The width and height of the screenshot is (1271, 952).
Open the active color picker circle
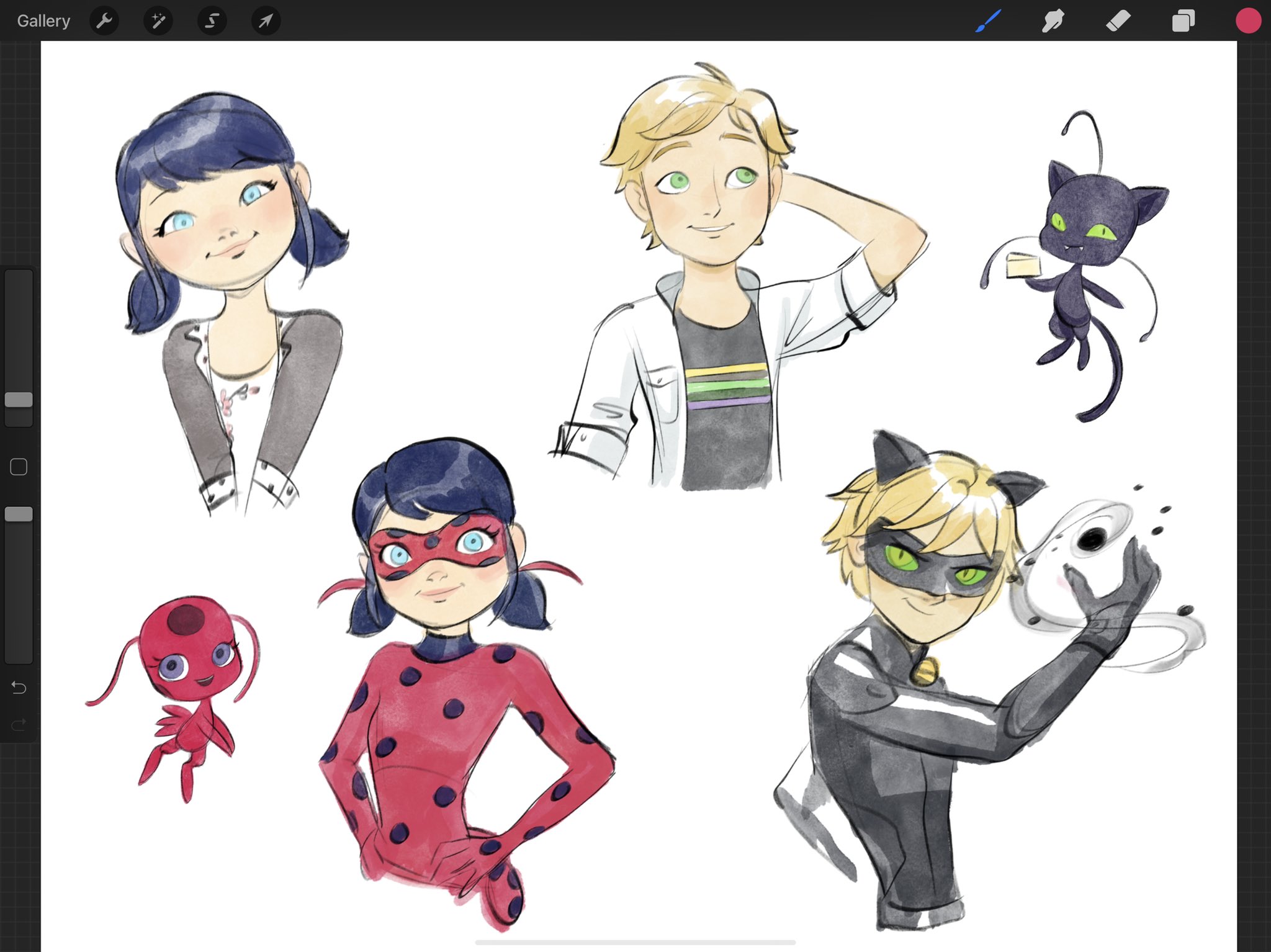[x=1248, y=20]
